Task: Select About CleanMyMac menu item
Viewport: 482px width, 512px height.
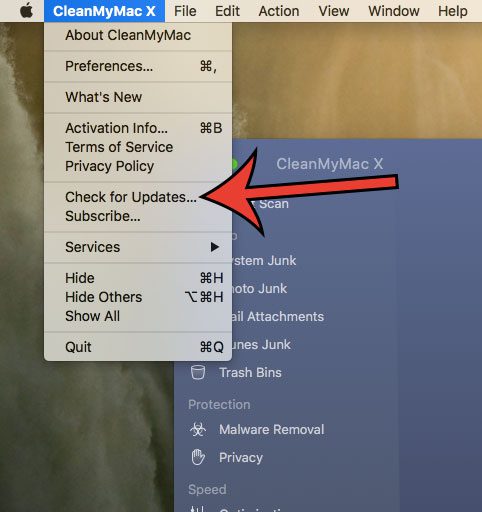Action: (x=138, y=35)
